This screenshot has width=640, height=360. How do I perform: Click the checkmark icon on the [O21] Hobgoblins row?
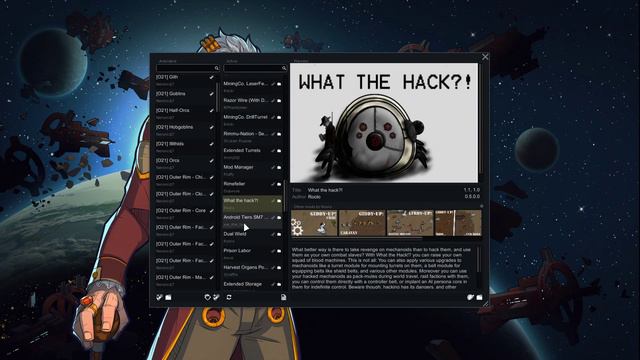click(x=211, y=127)
